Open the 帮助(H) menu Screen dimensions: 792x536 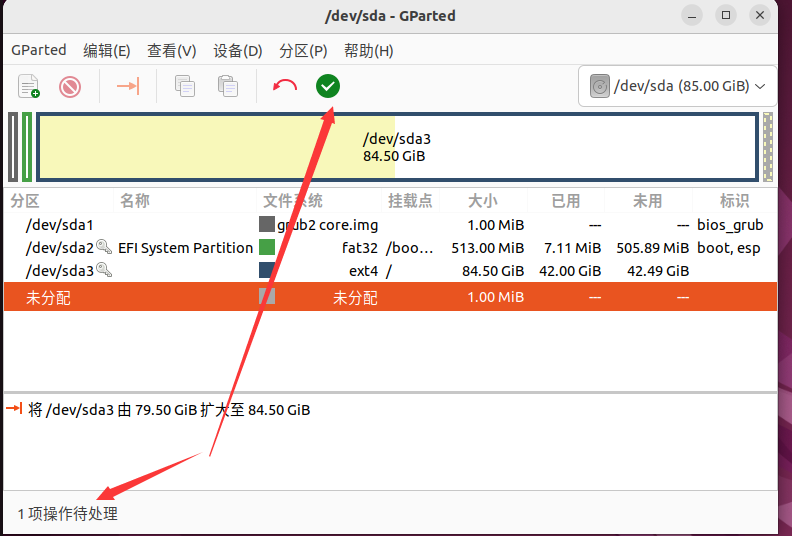[x=368, y=51]
